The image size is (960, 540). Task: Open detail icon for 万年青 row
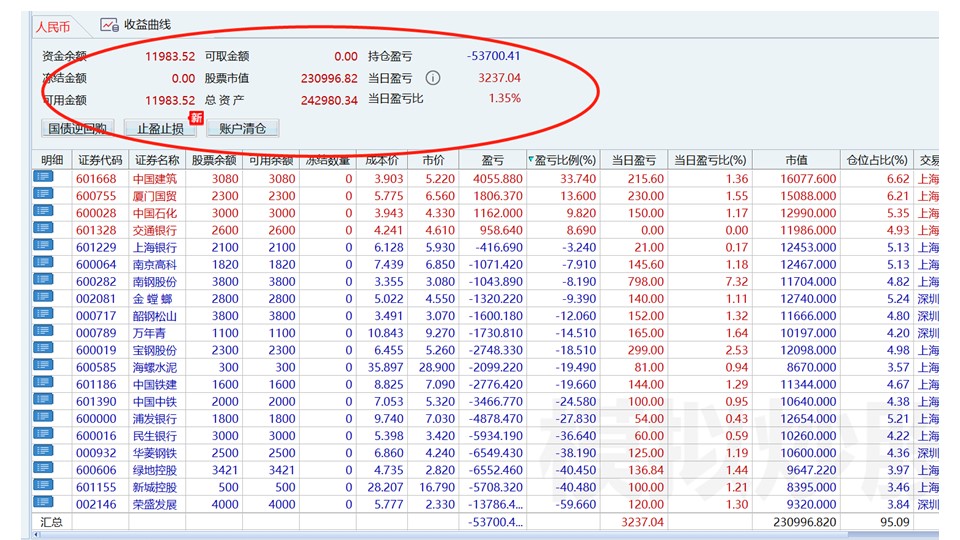(x=43, y=331)
